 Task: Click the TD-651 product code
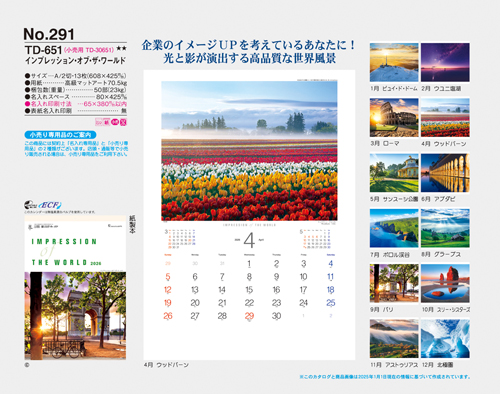coord(43,50)
